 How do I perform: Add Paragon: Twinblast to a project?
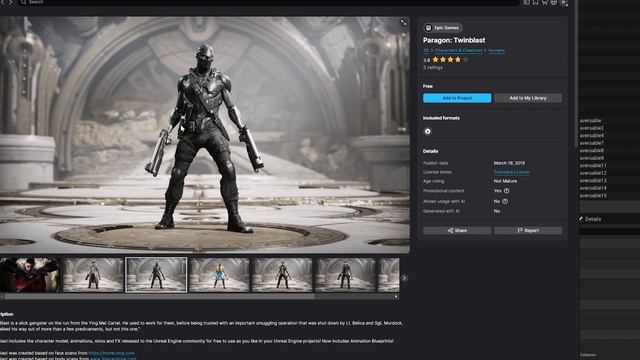[x=457, y=98]
